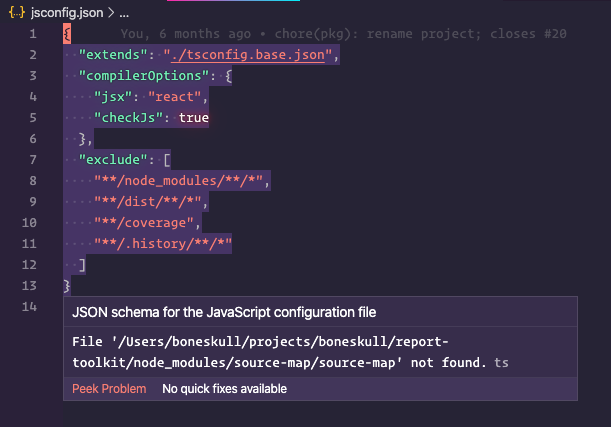611x427 pixels.
Task: Click the opening brace on line 1
Action: 67,34
